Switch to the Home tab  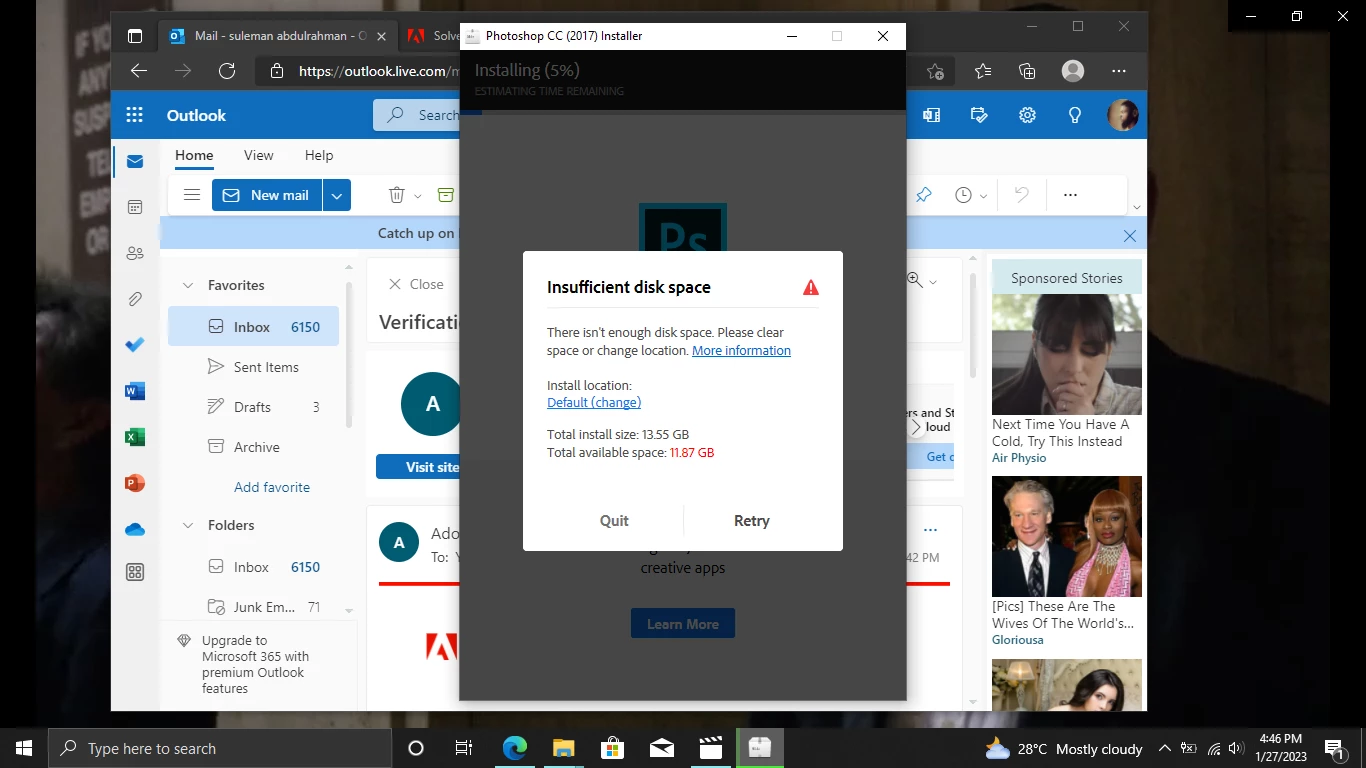pyautogui.click(x=194, y=155)
